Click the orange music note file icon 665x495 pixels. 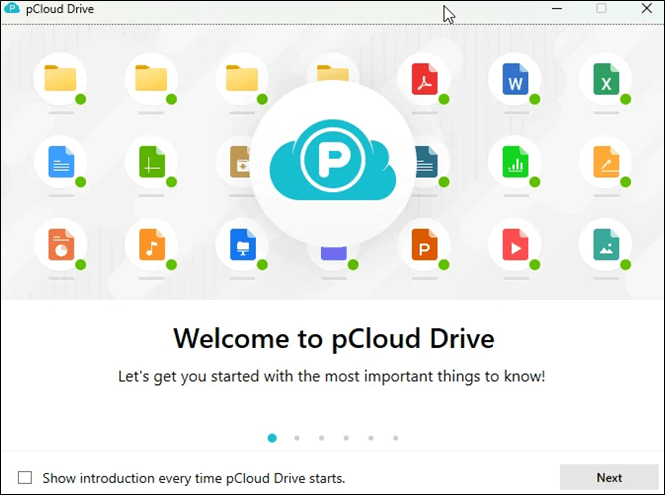pyautogui.click(x=152, y=244)
